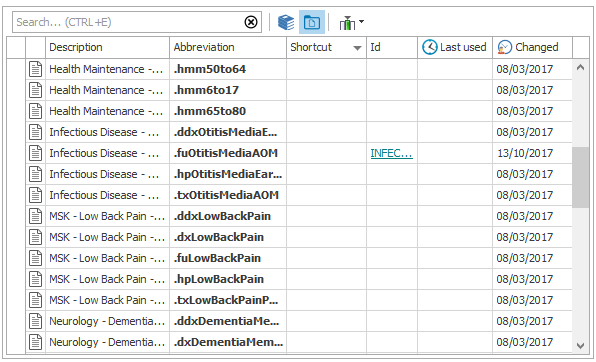The height and width of the screenshot is (362, 596).
Task: Click document icon for .ddxOtitisMediaE... row
Action: pos(35,132)
